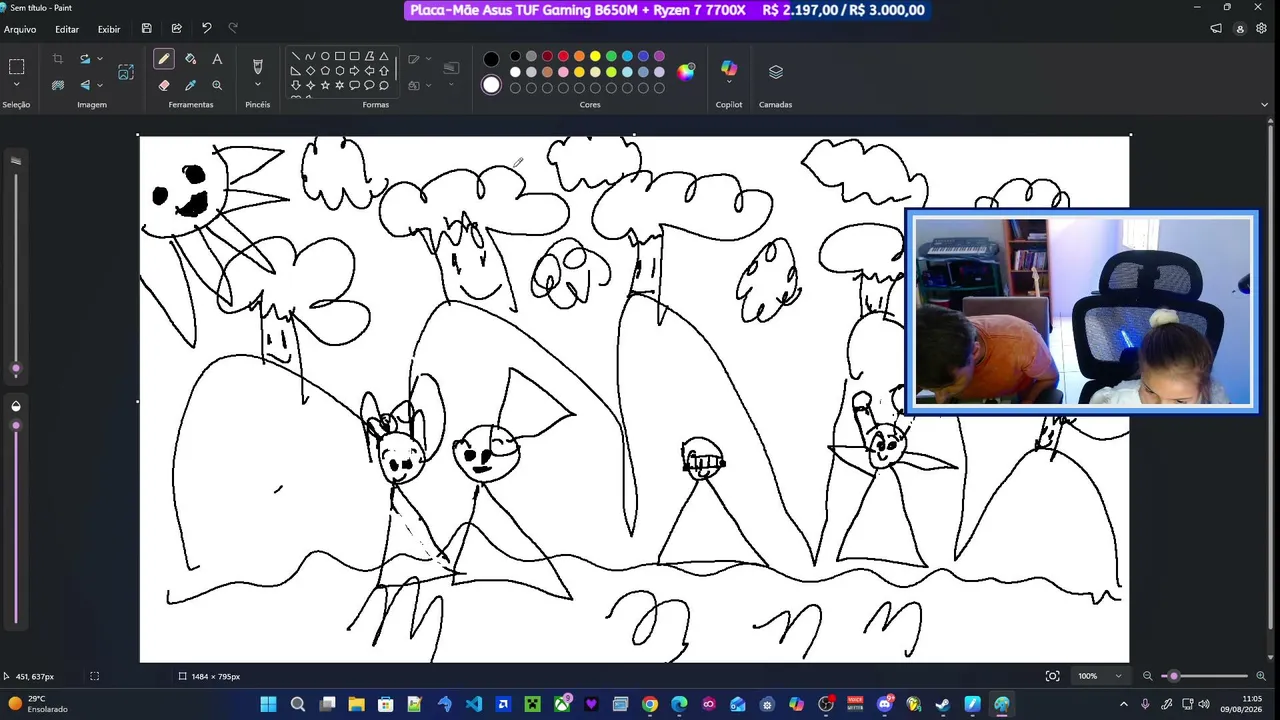Open Steam from the taskbar
Image resolution: width=1280 pixels, height=720 pixels.
943,704
